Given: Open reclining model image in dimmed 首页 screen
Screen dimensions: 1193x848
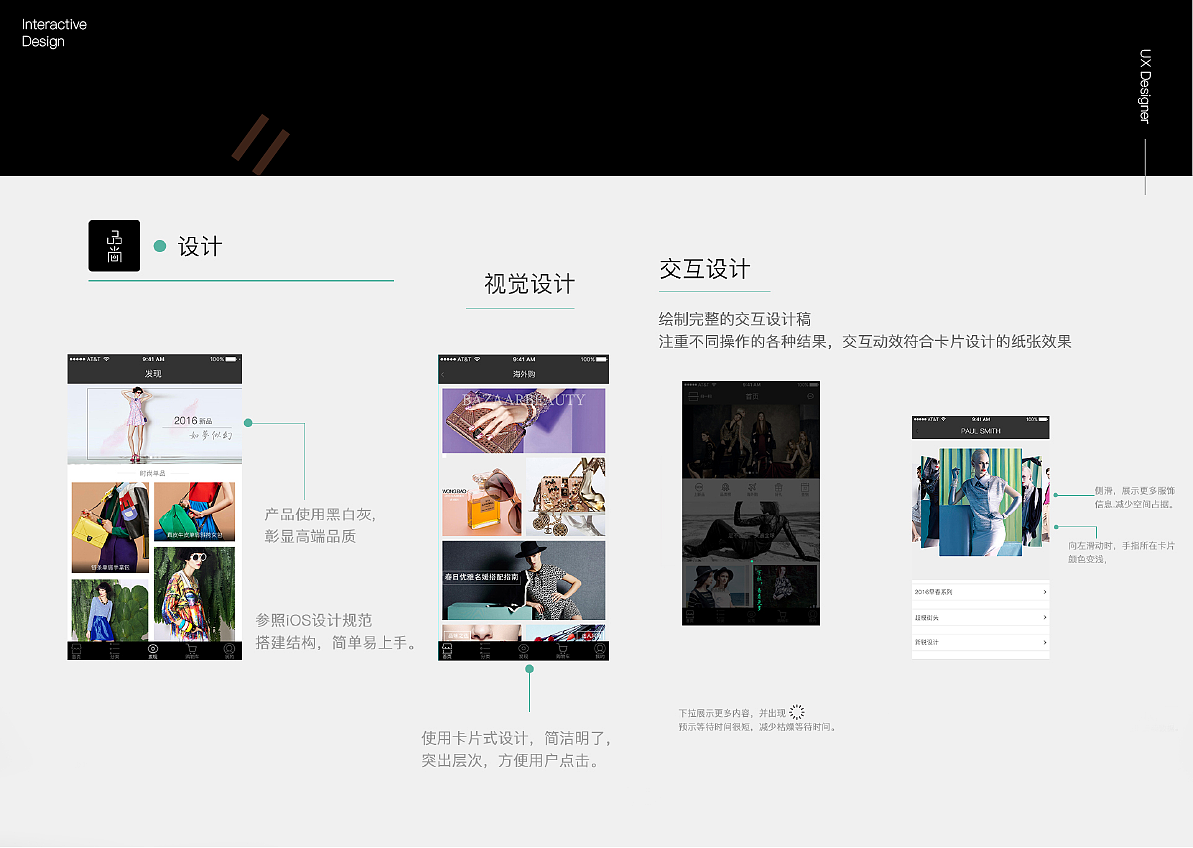Looking at the screenshot, I should [x=751, y=531].
